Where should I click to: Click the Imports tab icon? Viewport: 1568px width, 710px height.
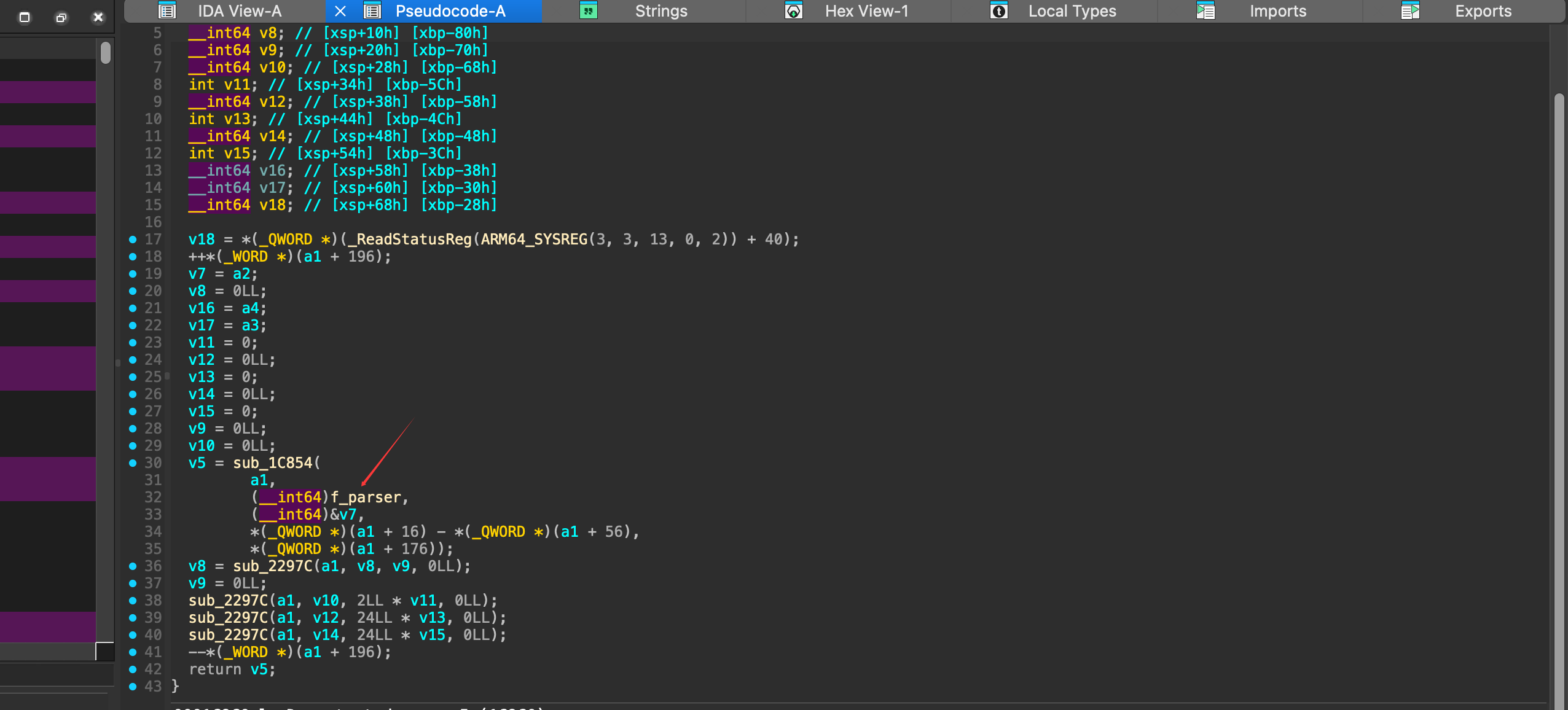pyautogui.click(x=1205, y=11)
